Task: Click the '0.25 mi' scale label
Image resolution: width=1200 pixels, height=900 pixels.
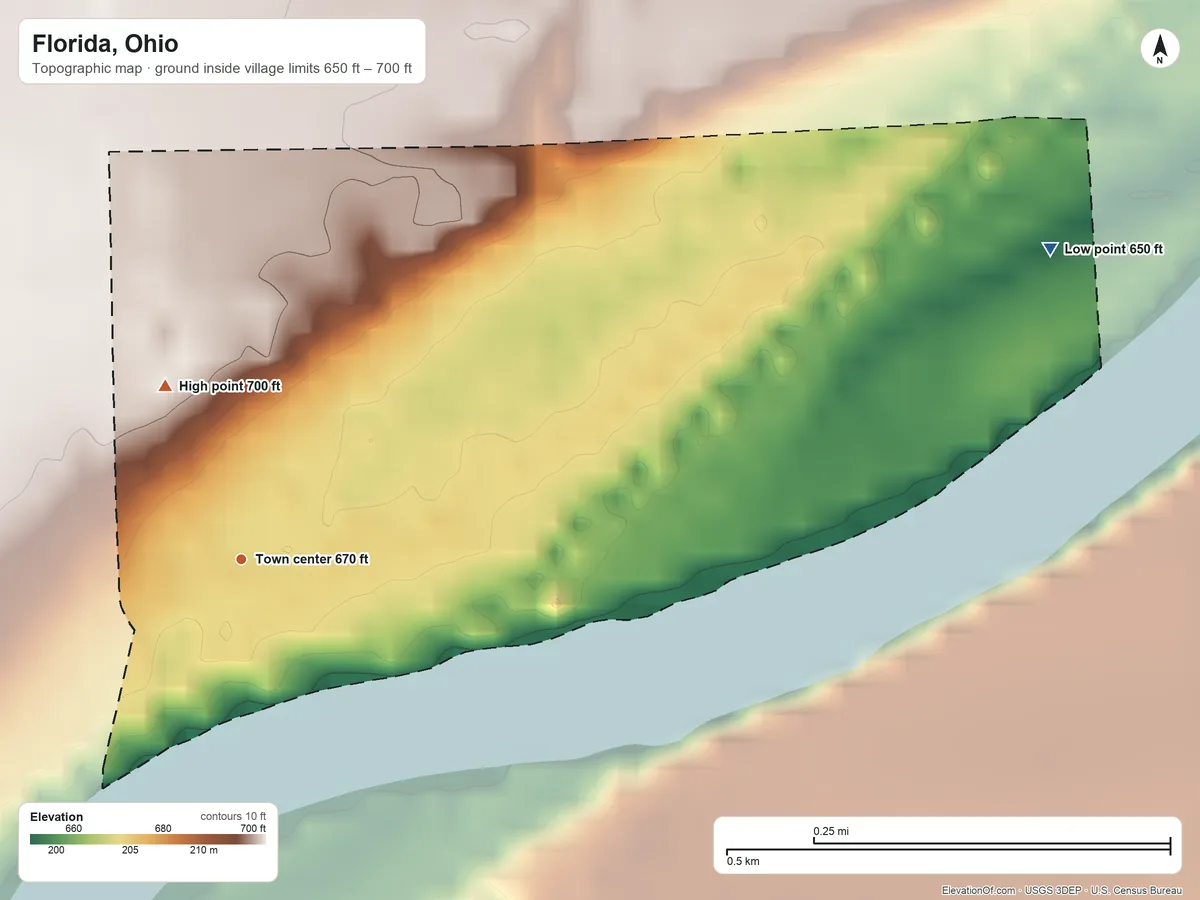Action: click(831, 831)
